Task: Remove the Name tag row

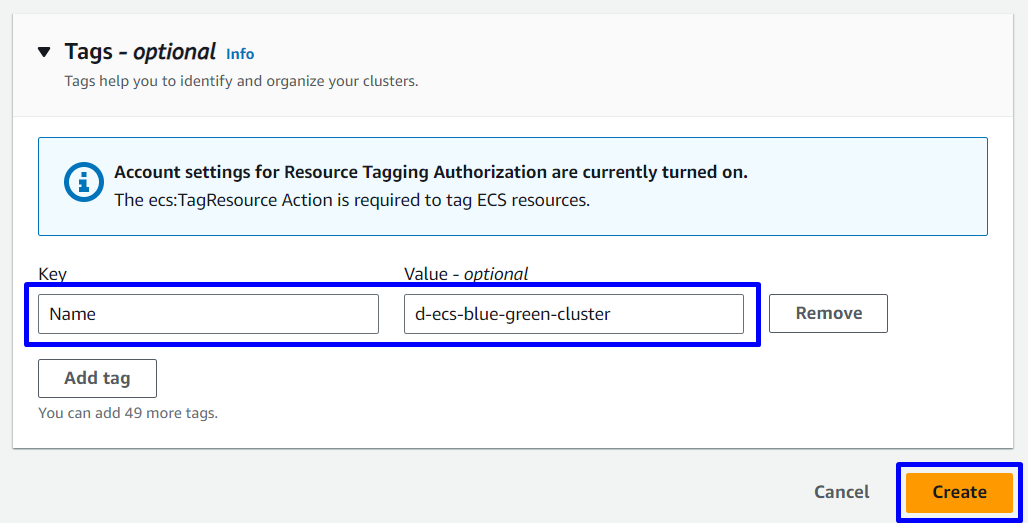Action: coord(828,313)
